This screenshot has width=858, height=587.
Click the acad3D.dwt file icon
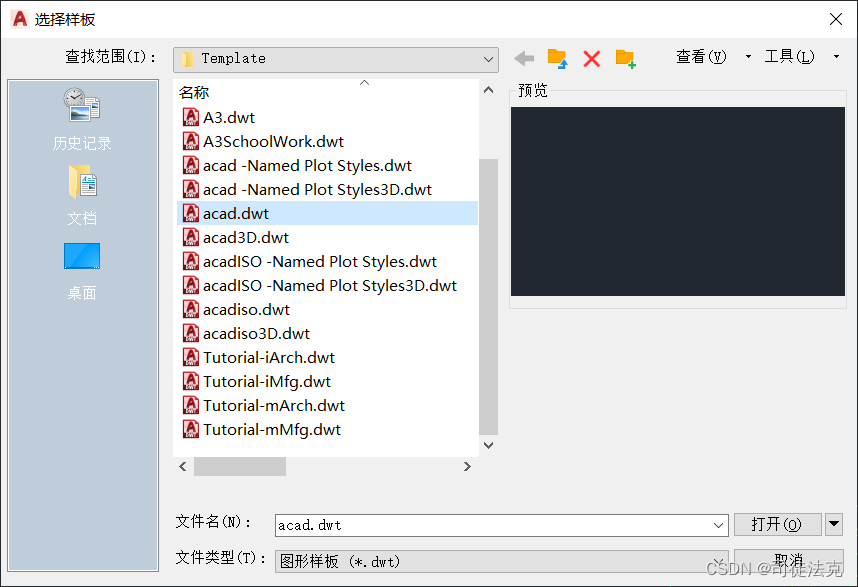click(x=190, y=237)
